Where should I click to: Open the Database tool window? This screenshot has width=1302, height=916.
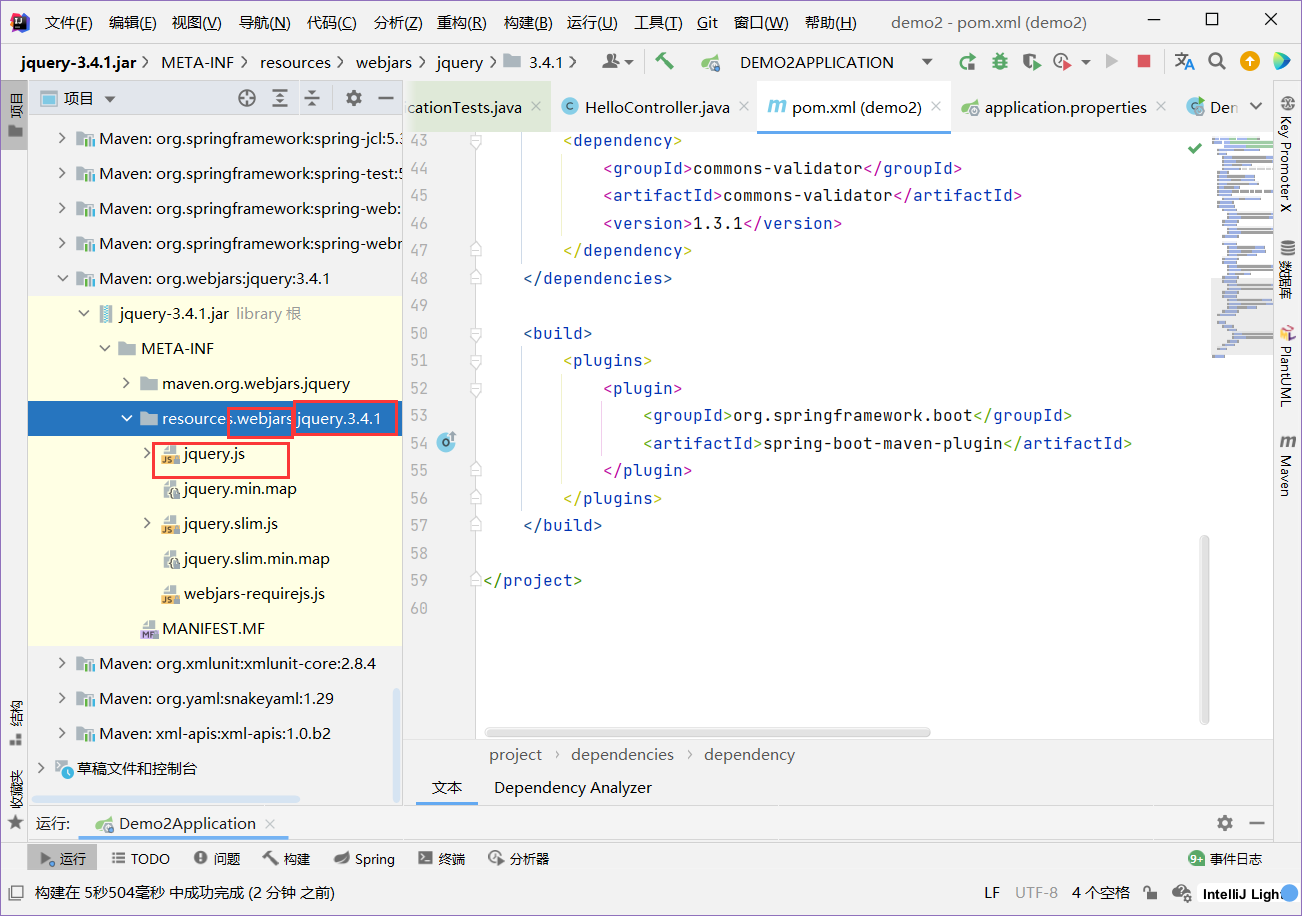1288,270
